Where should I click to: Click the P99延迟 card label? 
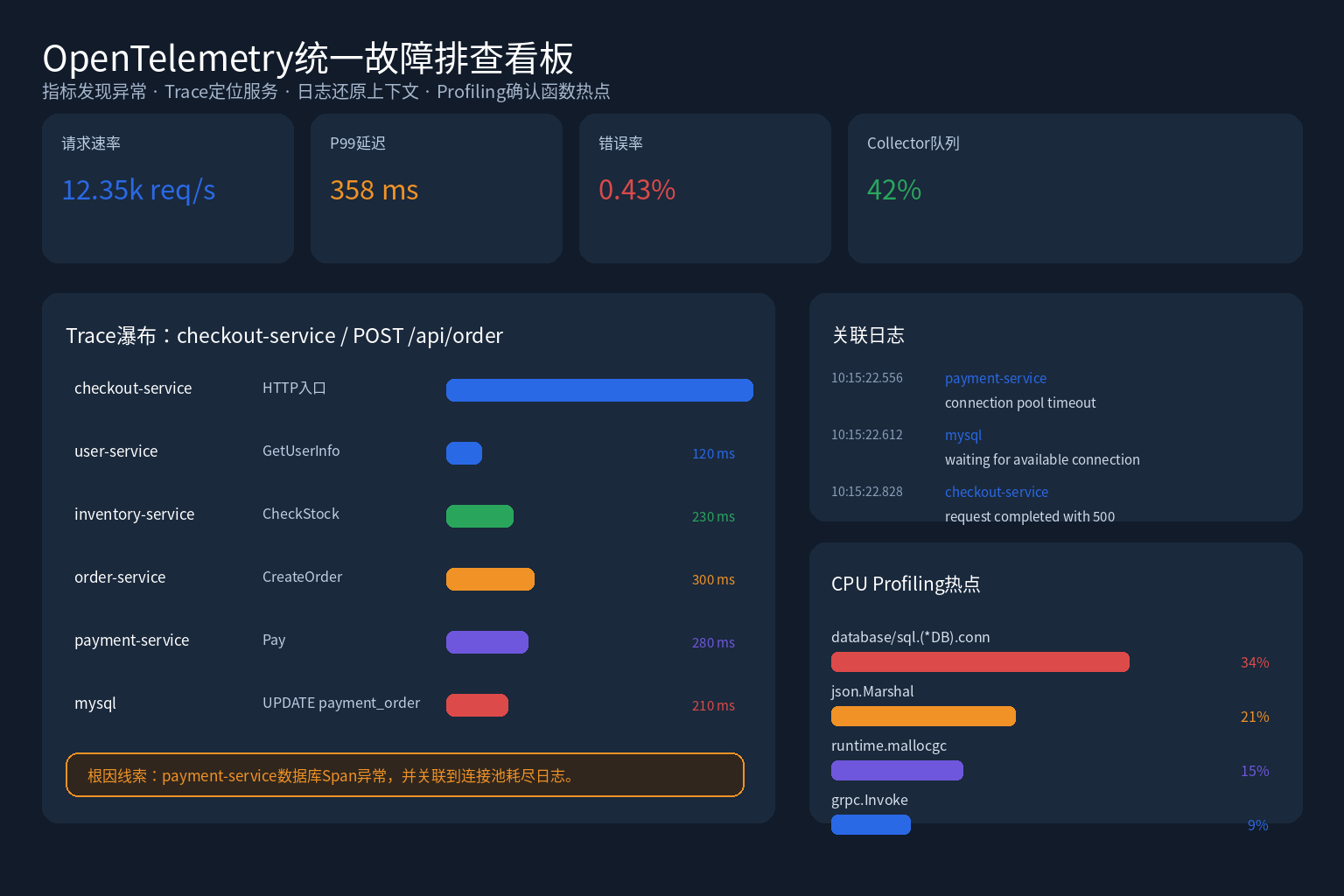click(x=358, y=143)
